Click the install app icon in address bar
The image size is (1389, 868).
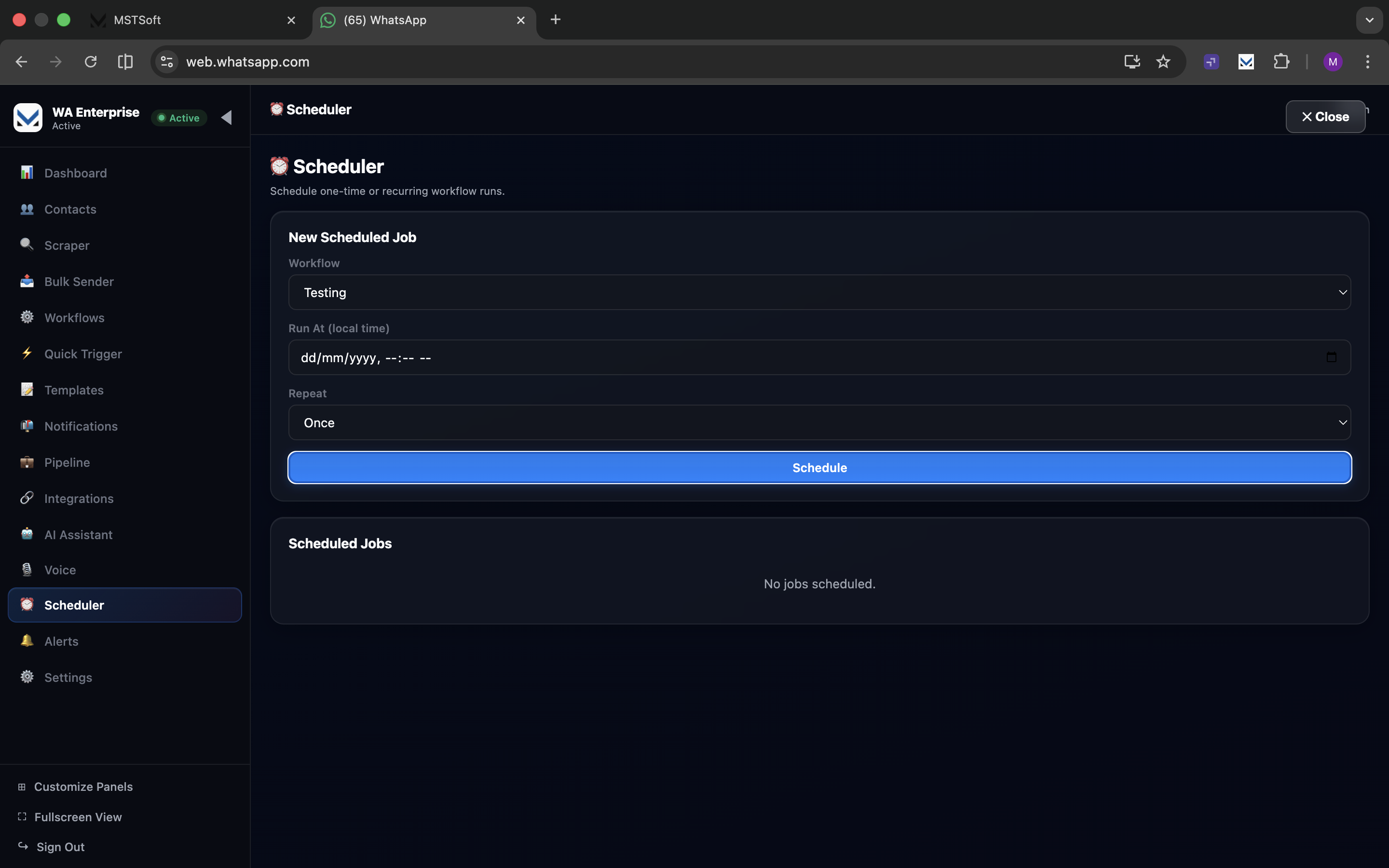click(1131, 61)
